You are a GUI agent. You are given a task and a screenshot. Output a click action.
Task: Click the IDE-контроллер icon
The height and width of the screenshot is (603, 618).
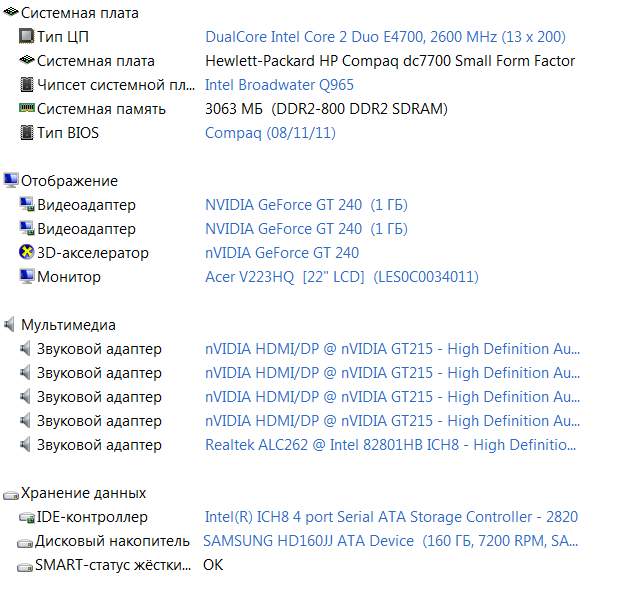27,517
